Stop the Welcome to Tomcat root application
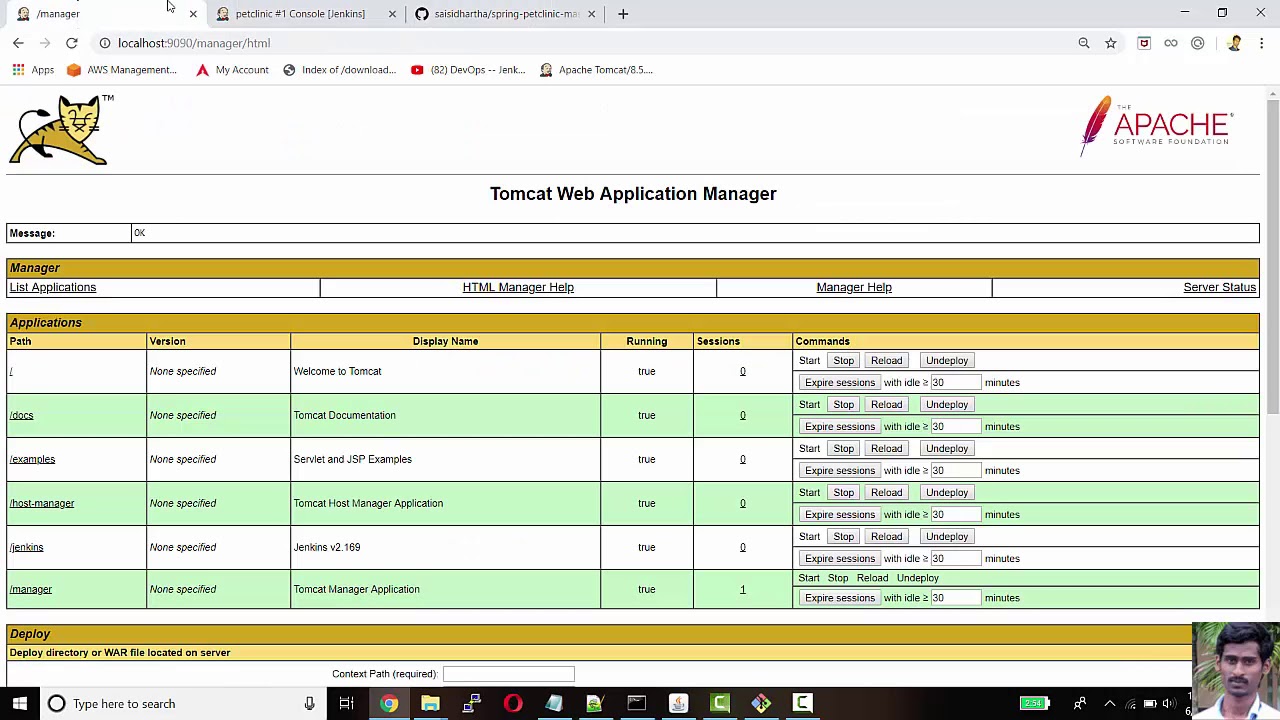The width and height of the screenshot is (1280, 720). point(843,361)
